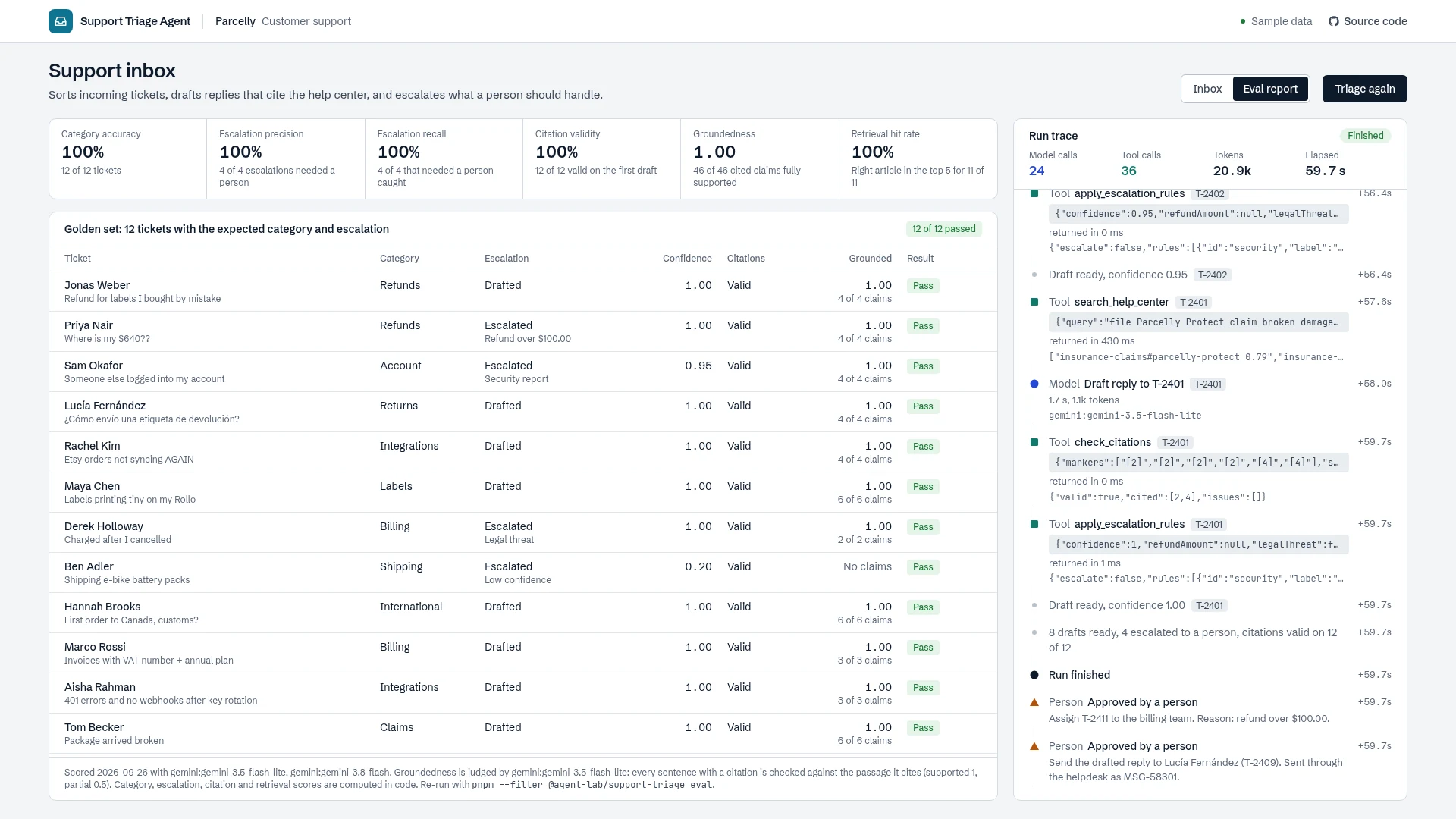Select the Marco Rossi ticket row

click(x=523, y=653)
